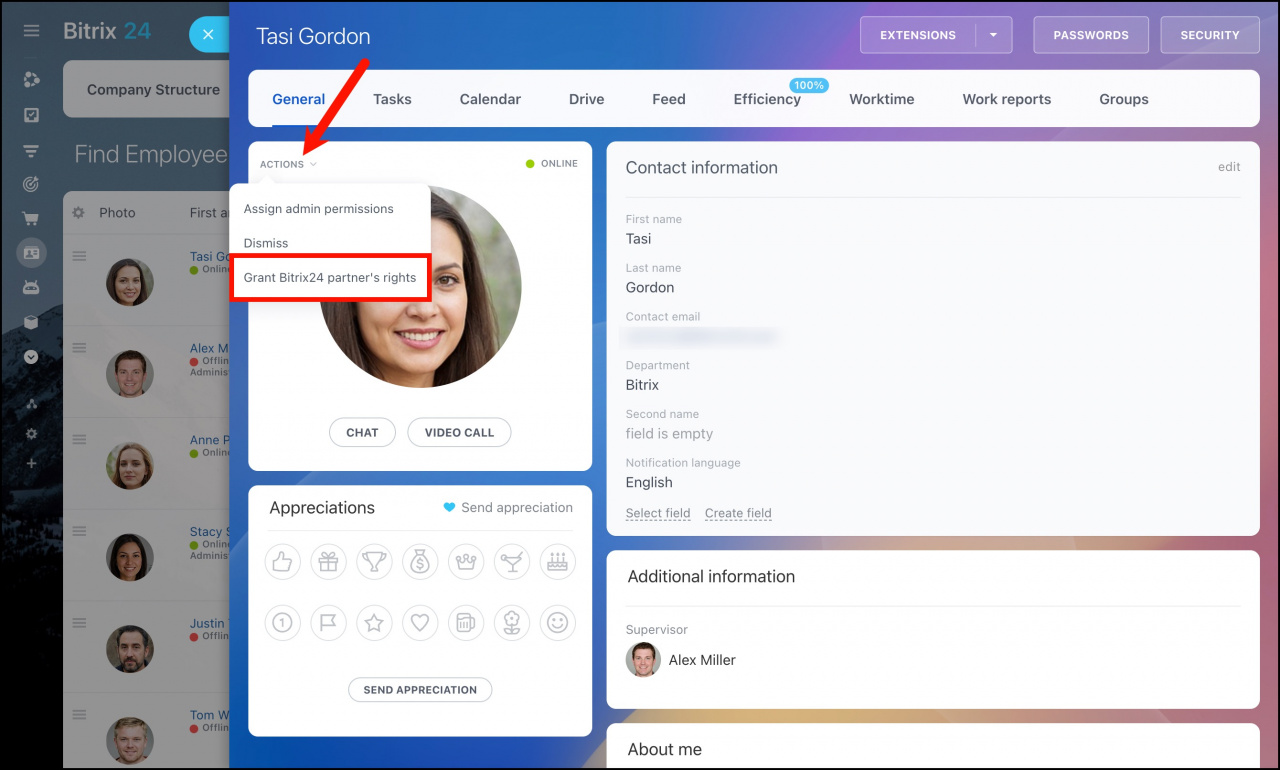The image size is (1280, 770).
Task: Click edit in Contact information
Action: pyautogui.click(x=1229, y=167)
